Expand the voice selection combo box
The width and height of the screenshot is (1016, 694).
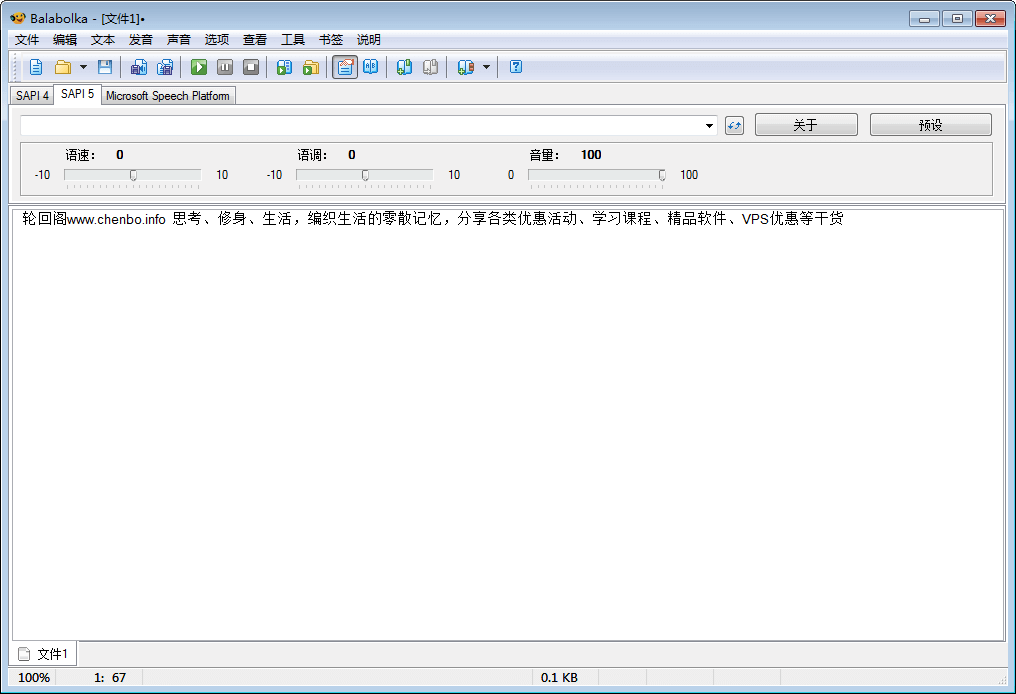710,126
